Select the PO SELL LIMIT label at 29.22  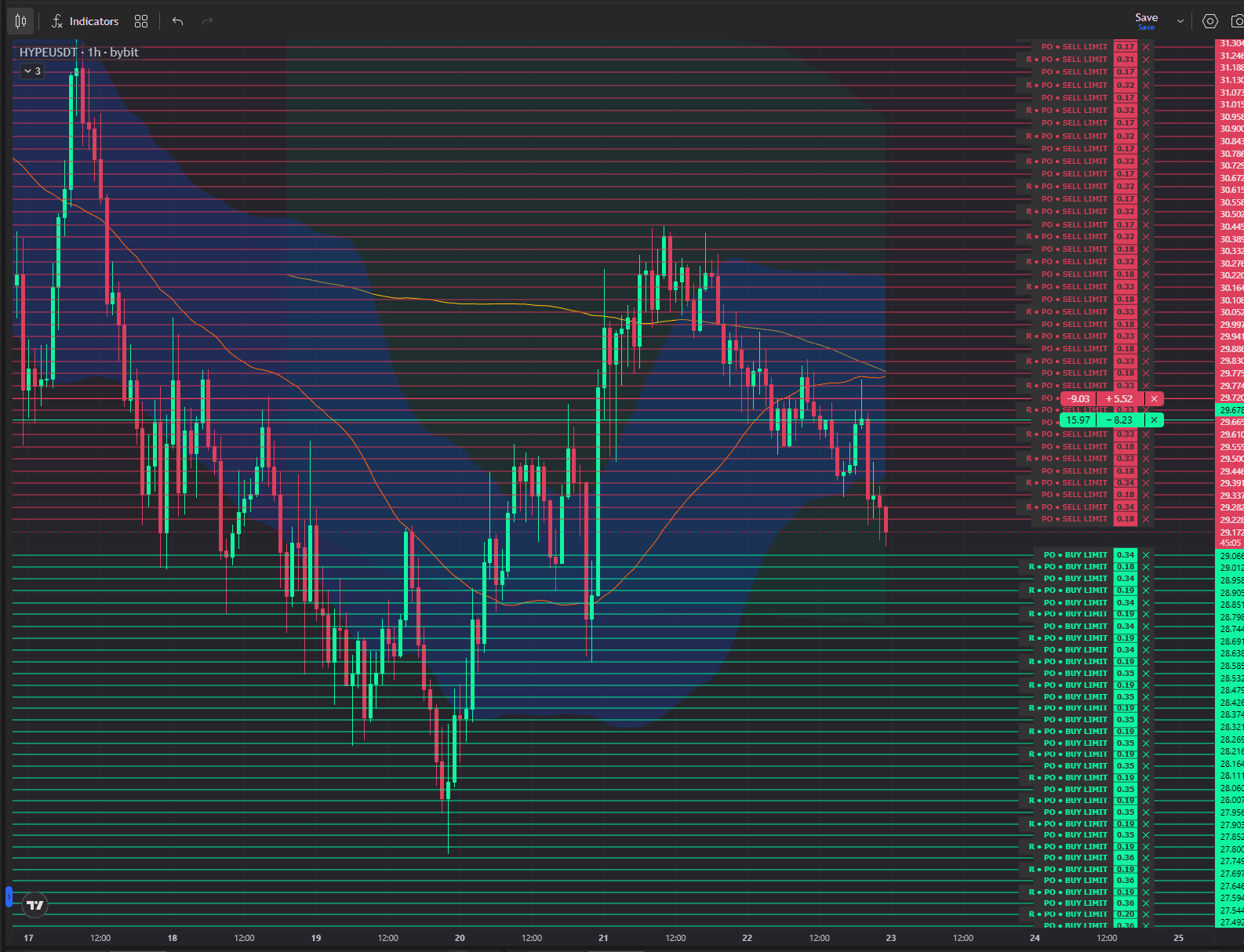[1075, 519]
